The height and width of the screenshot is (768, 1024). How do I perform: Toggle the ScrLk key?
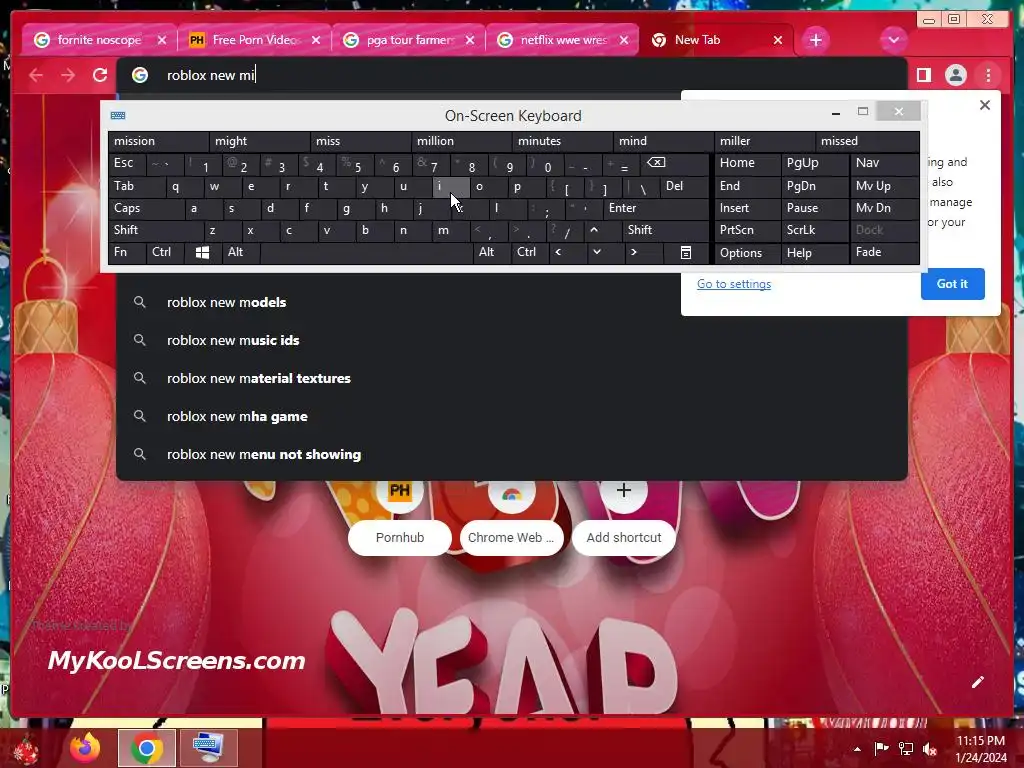pos(814,230)
